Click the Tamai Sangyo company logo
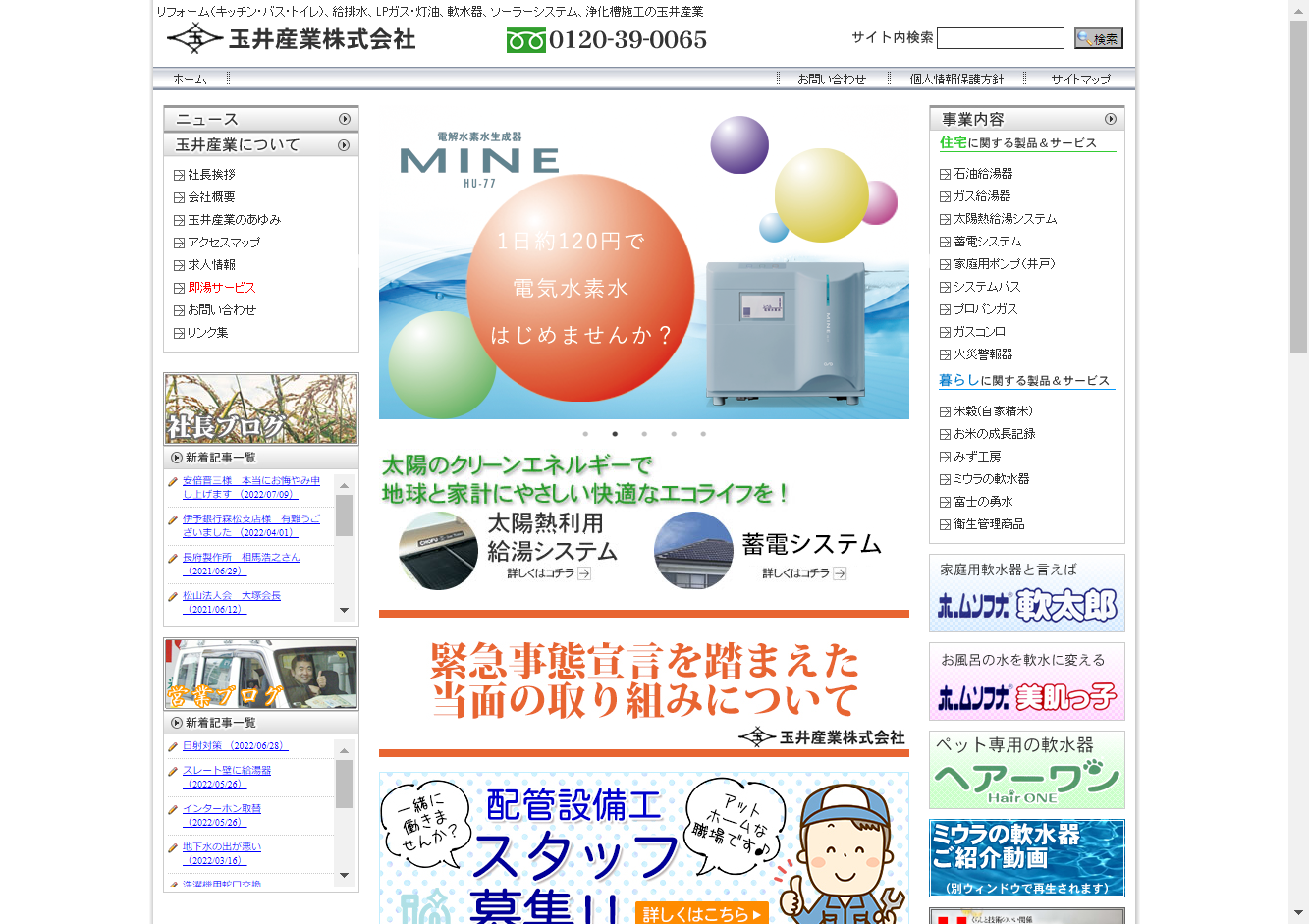This screenshot has width=1309, height=924. pyautogui.click(x=291, y=39)
